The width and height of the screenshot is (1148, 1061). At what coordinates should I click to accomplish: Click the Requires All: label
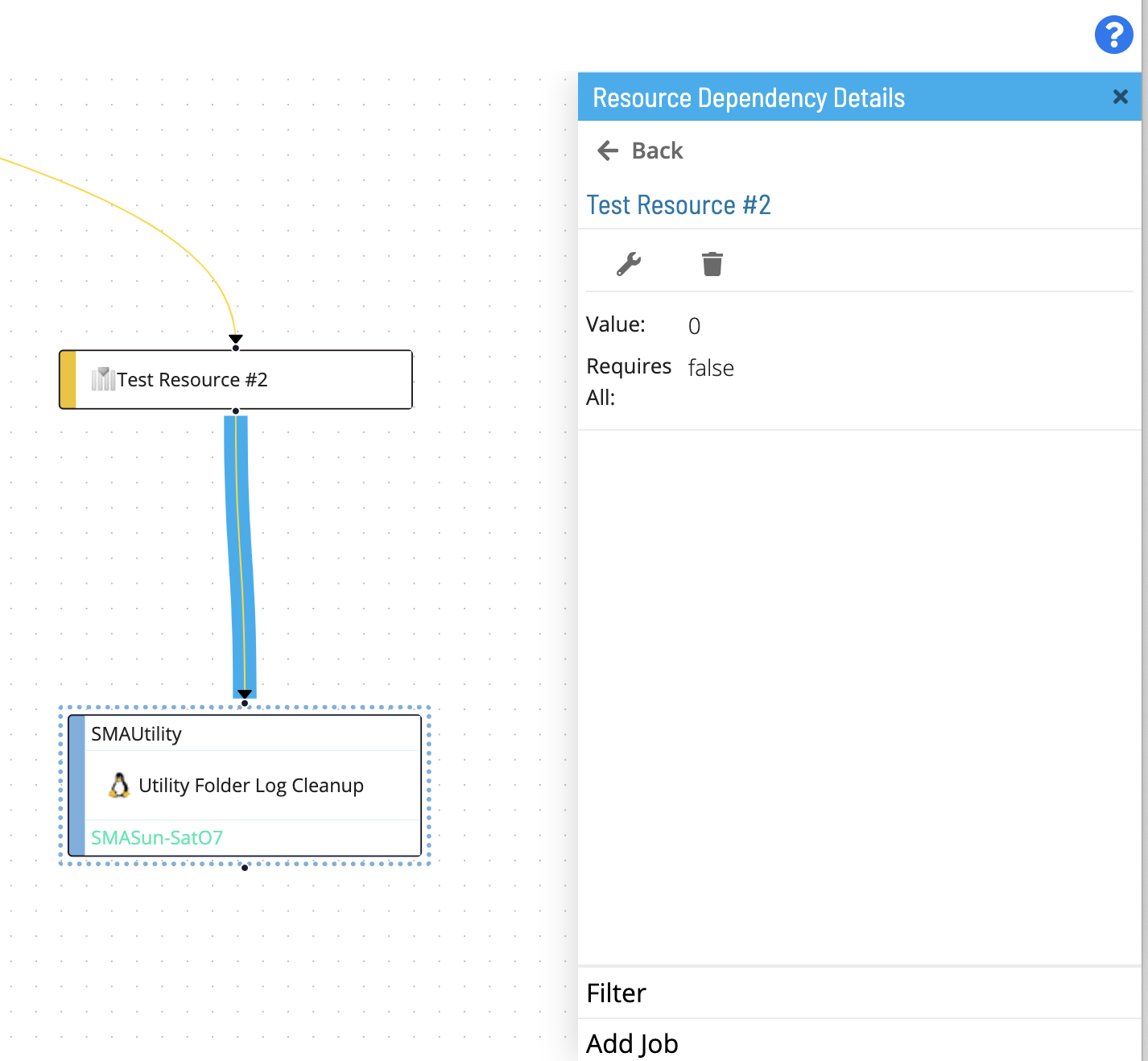click(x=629, y=382)
